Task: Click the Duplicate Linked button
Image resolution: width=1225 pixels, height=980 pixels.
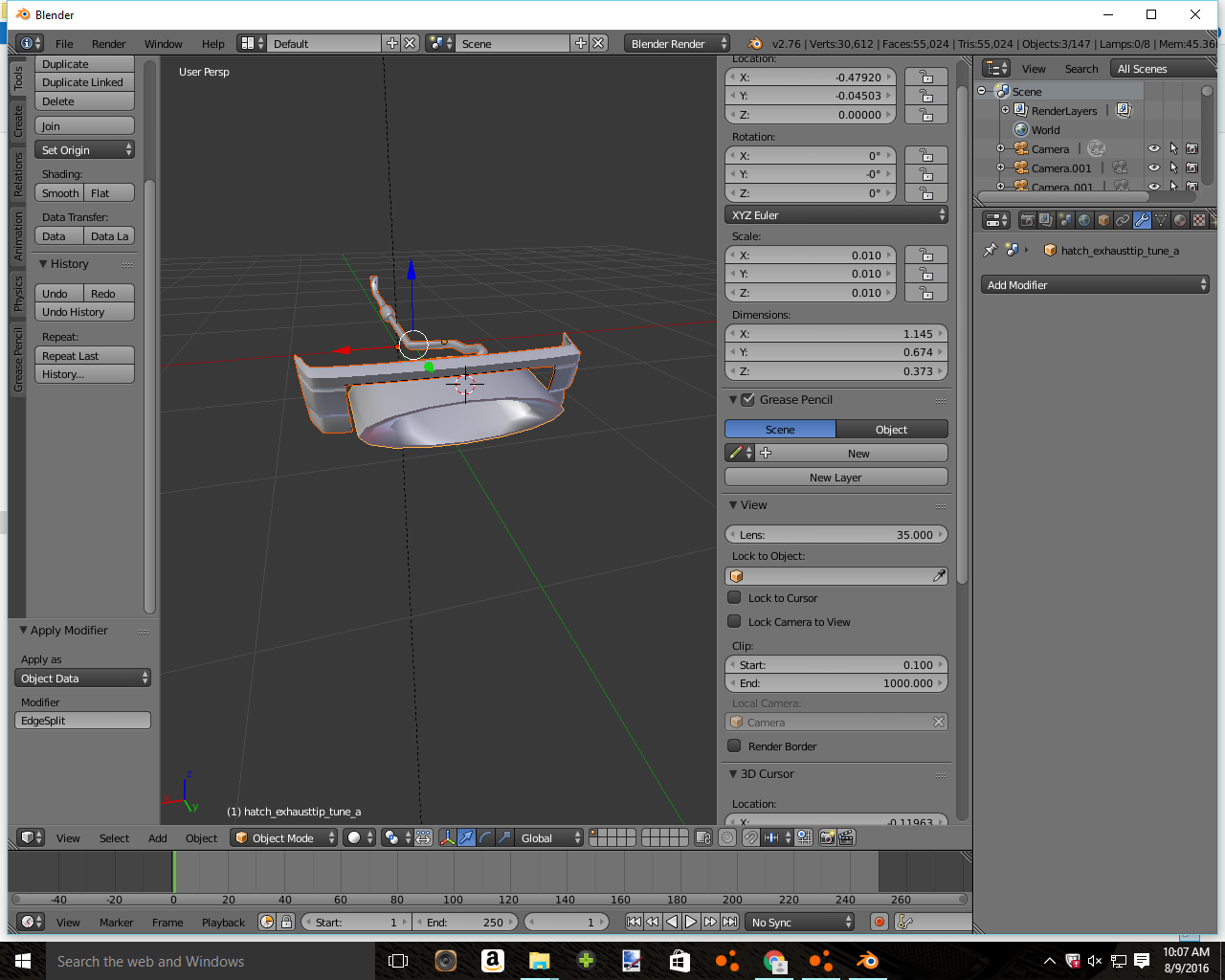Action: pyautogui.click(x=83, y=82)
